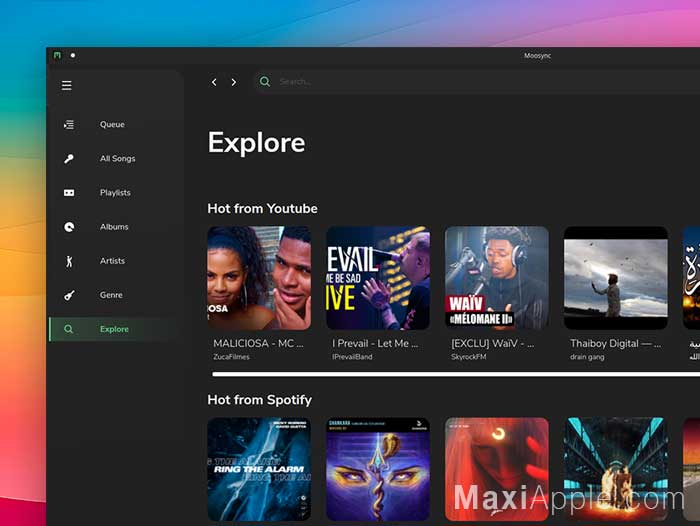Click the IPrevailBand channel name

coord(352,357)
